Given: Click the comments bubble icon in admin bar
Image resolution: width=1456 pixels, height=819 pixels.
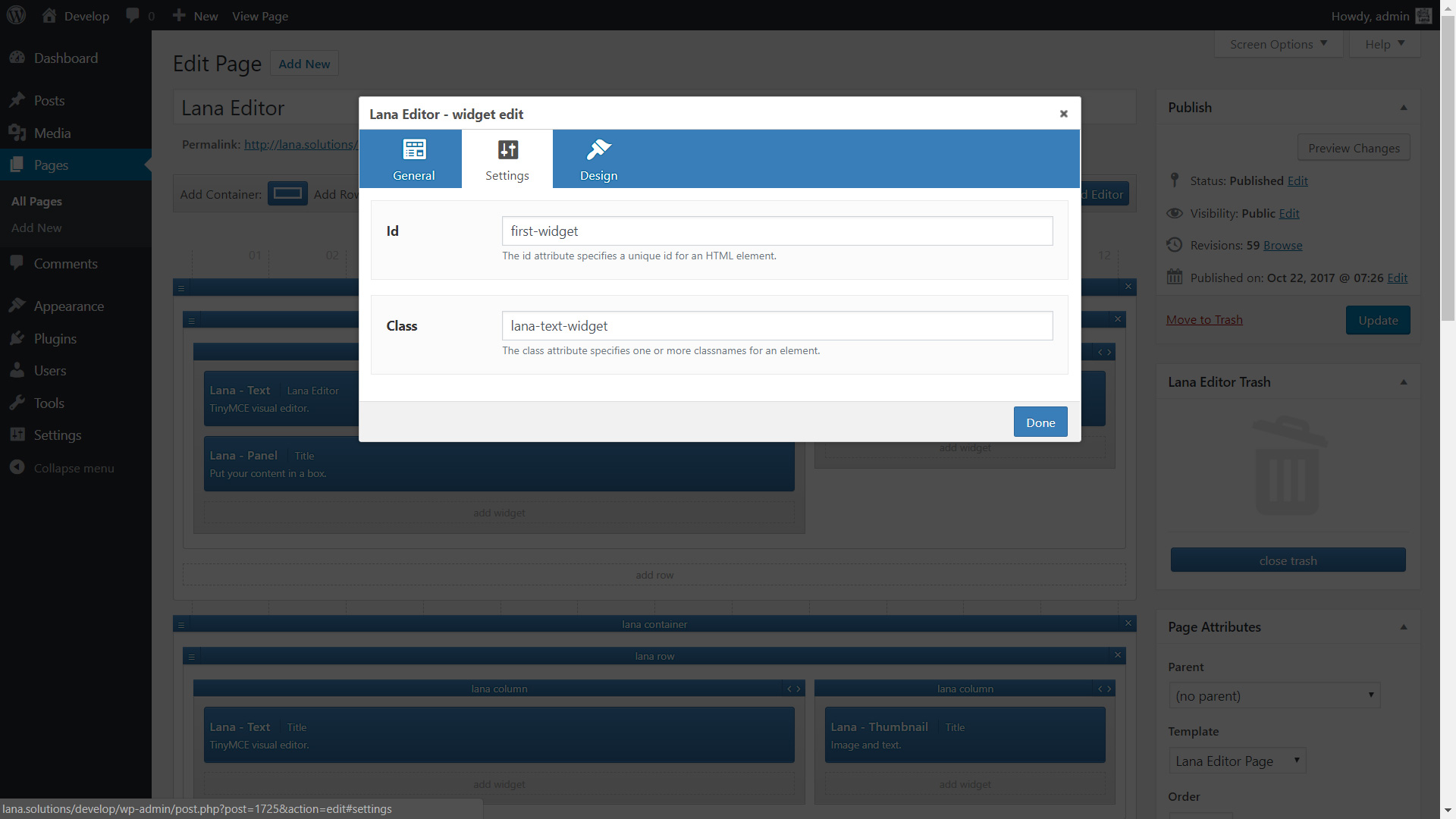Looking at the screenshot, I should (133, 16).
